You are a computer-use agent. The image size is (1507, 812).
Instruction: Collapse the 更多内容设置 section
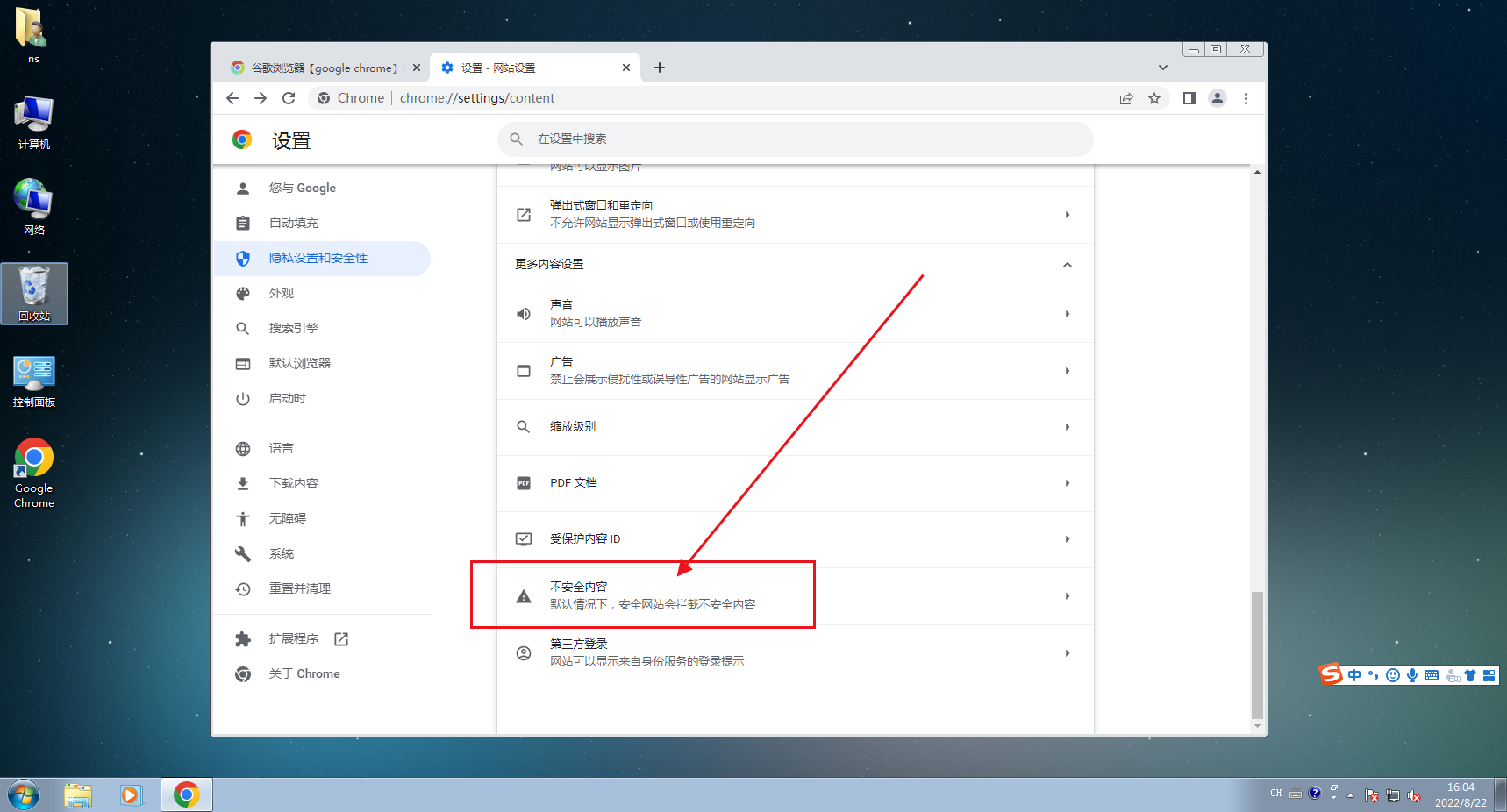[x=1068, y=264]
